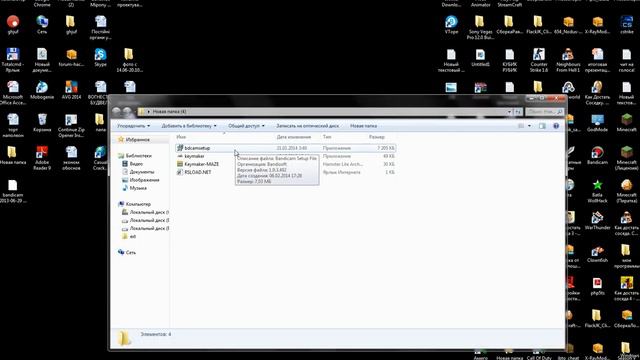Select the Microsoft Office Access desktop icon
Viewport: 640px width, 360px height.
pos(13,93)
